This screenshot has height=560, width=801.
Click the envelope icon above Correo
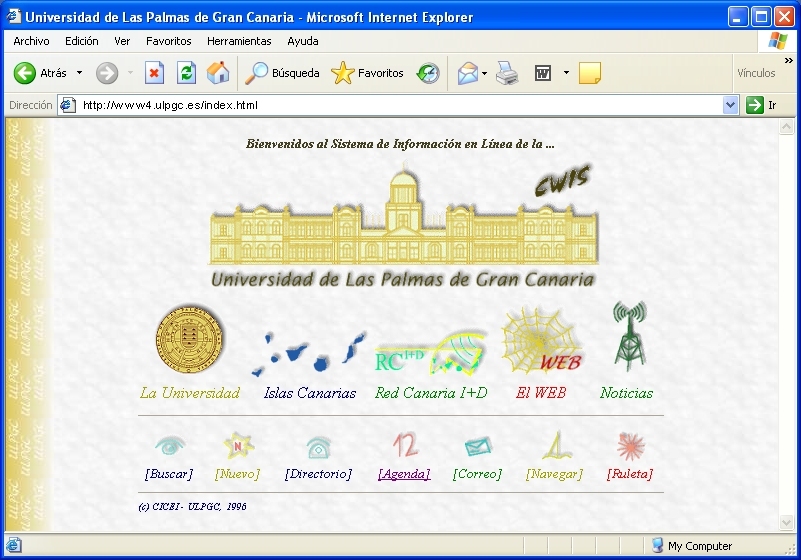(x=478, y=447)
